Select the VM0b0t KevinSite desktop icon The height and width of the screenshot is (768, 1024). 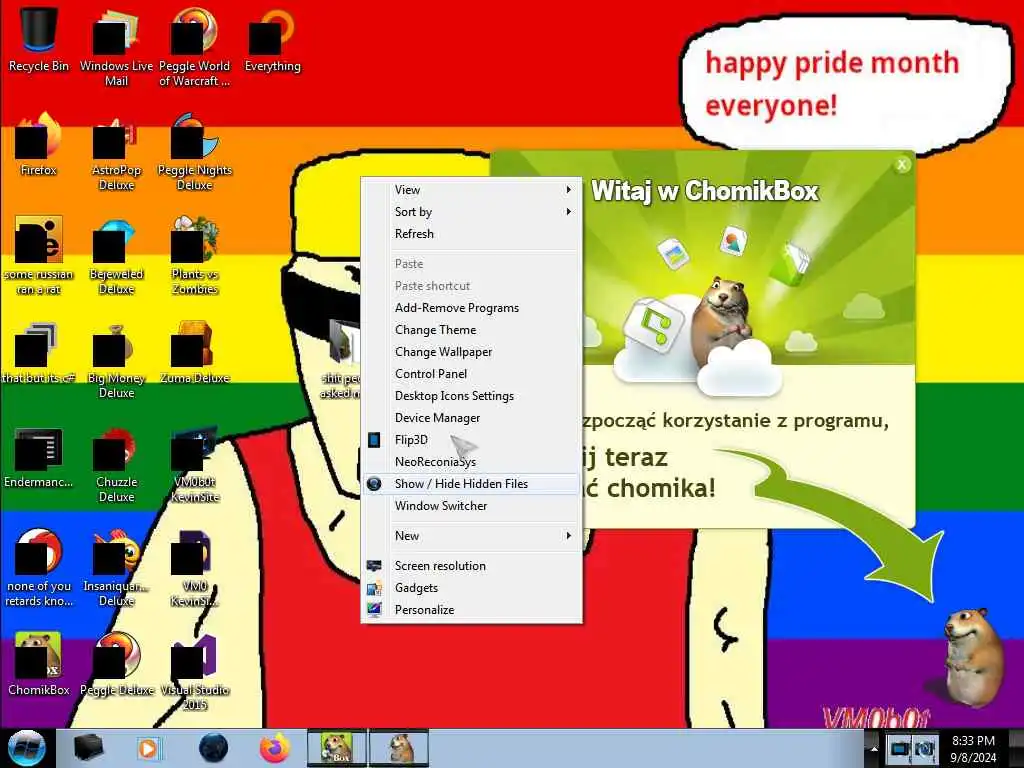point(194,464)
